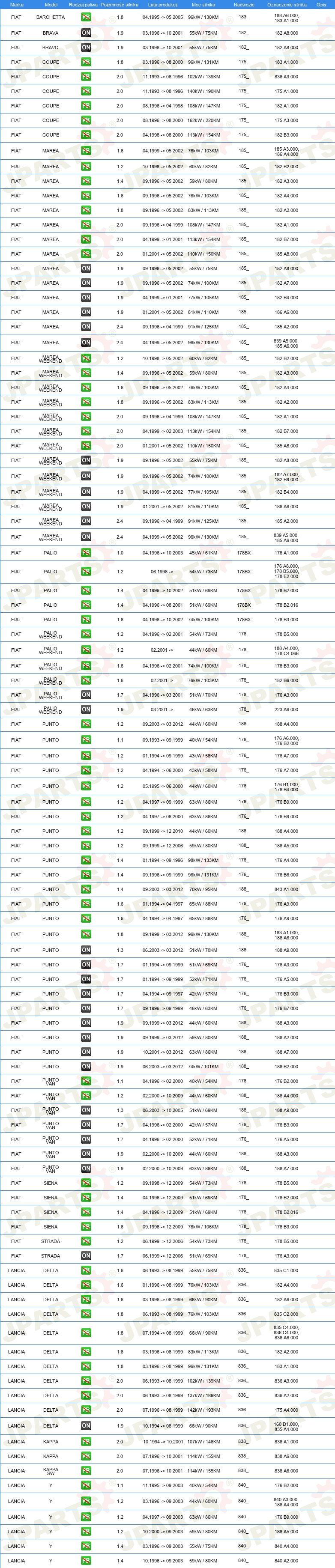Screen dimensions: 335x1568
Task: Select petrol icon for Coupe 162kW / 220KM
Action: coord(86,120)
